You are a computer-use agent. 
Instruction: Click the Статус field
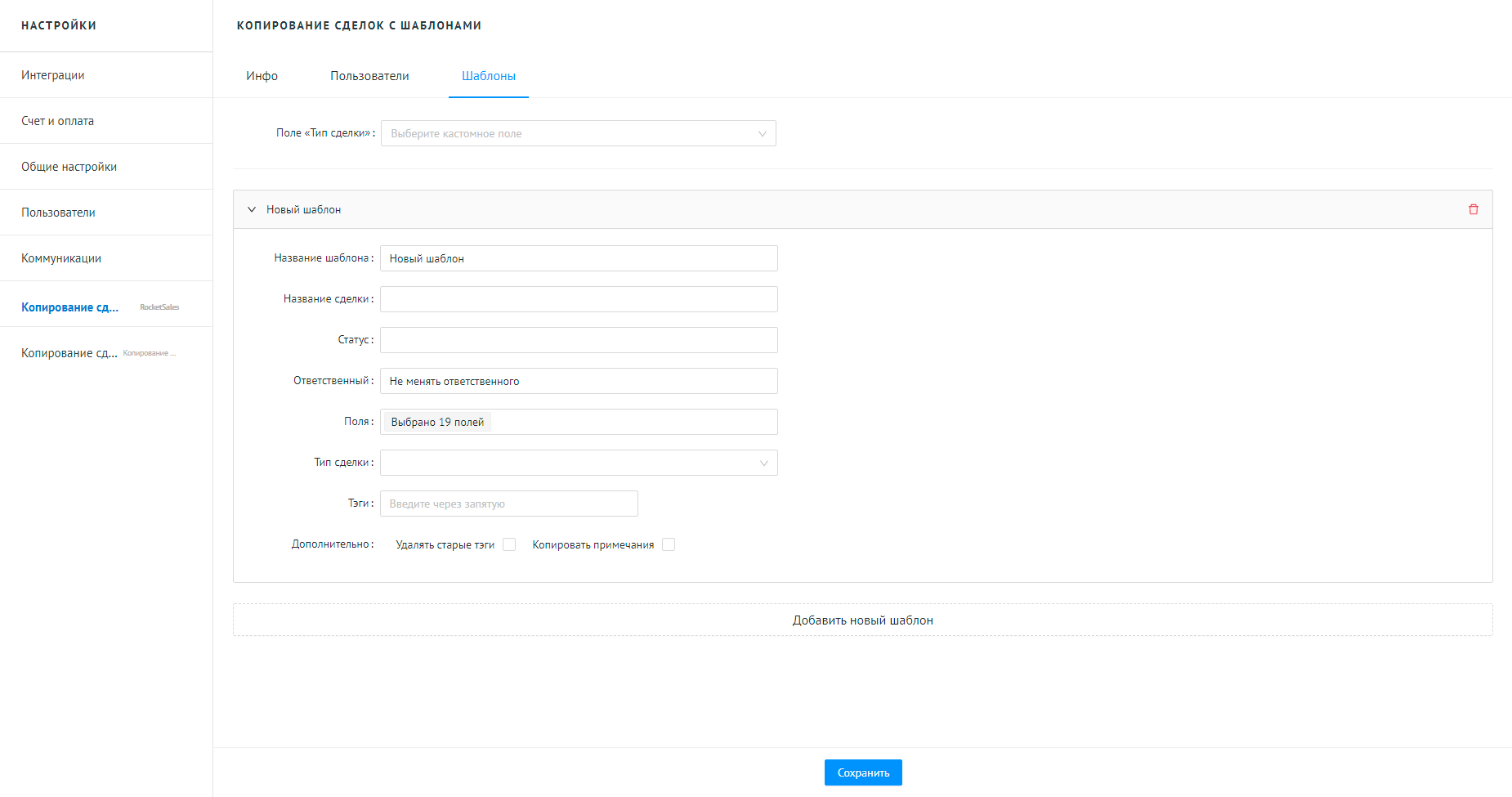[x=579, y=340]
